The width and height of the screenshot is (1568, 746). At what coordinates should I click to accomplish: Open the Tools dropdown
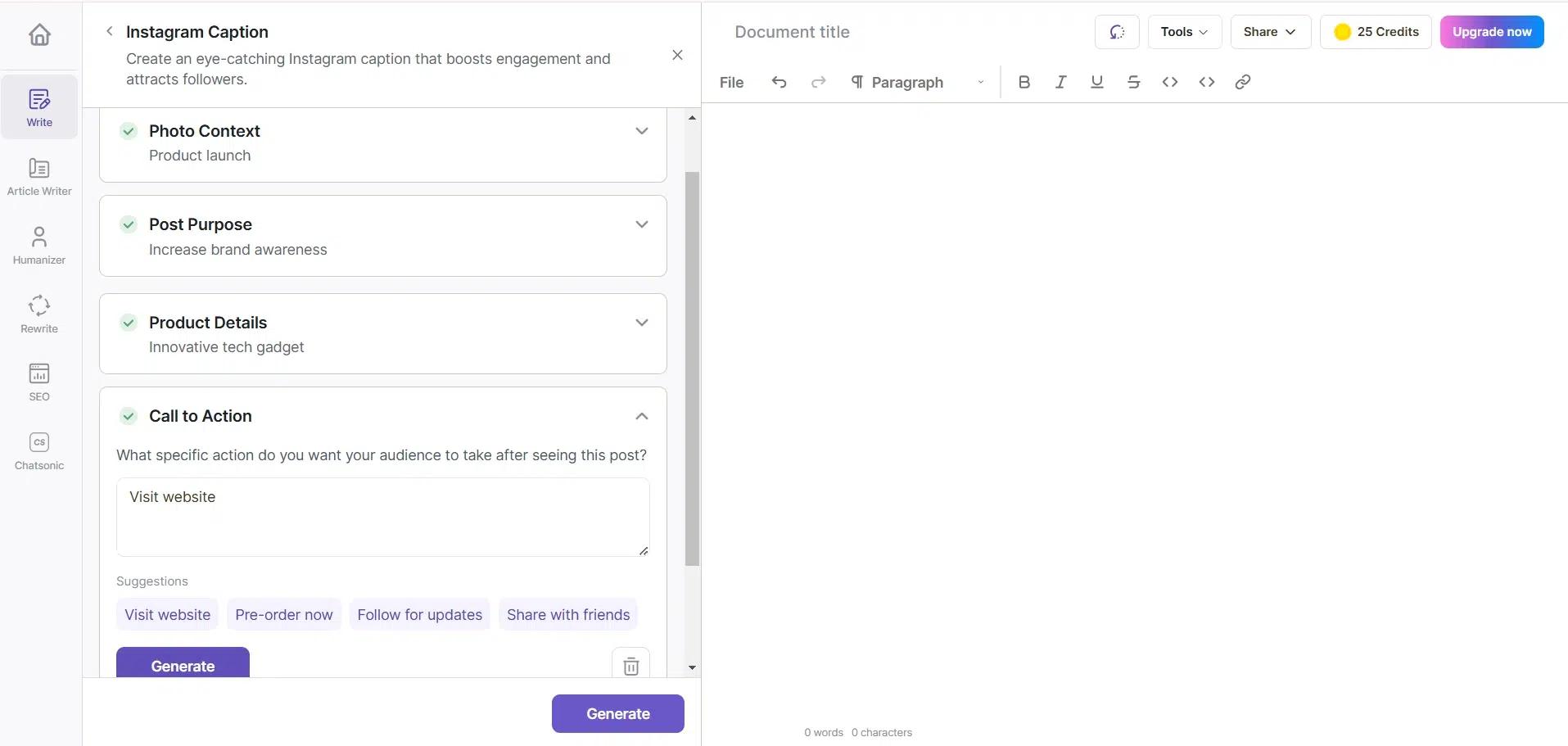tap(1184, 32)
